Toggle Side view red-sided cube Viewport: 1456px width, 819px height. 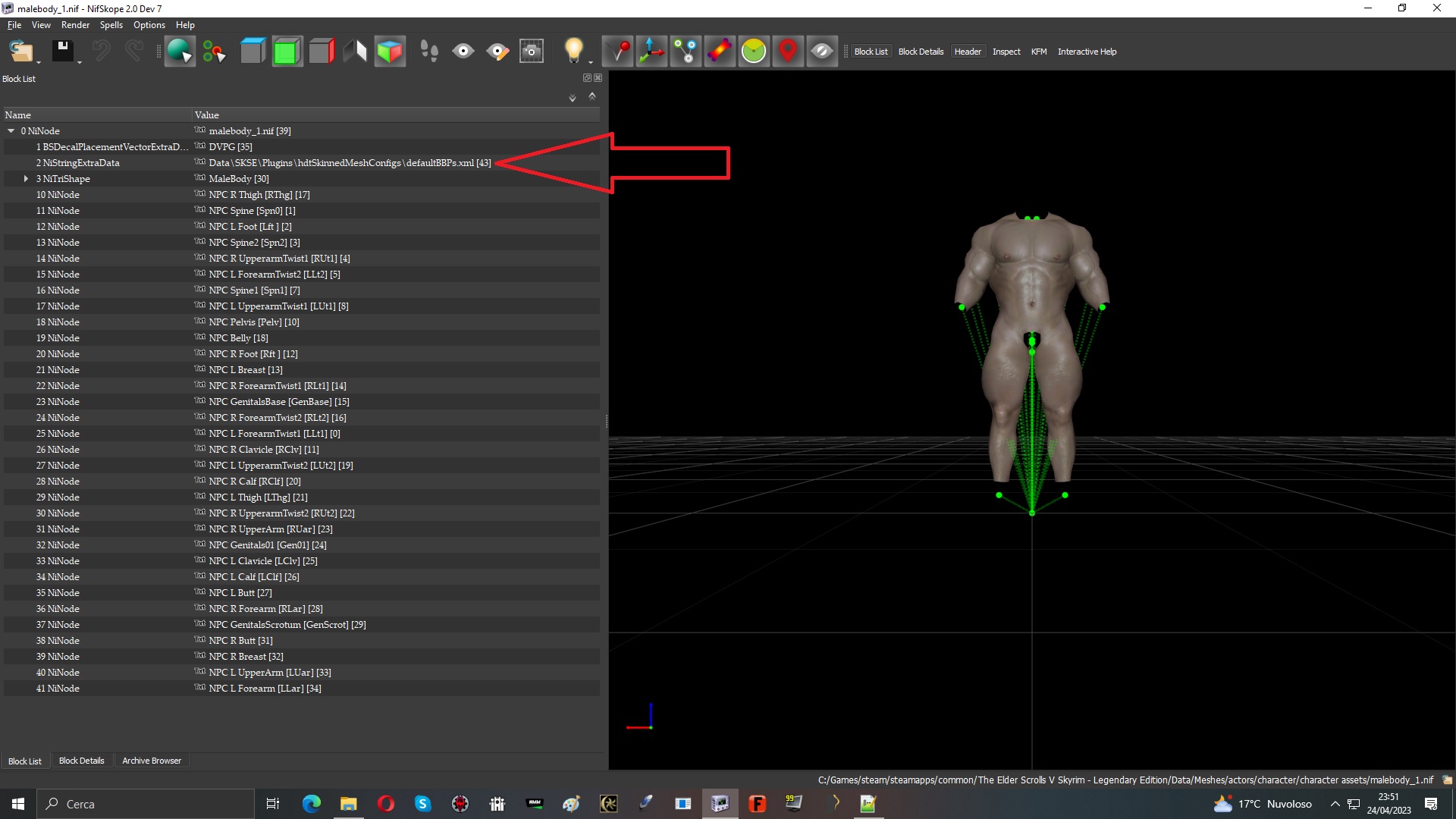point(322,52)
